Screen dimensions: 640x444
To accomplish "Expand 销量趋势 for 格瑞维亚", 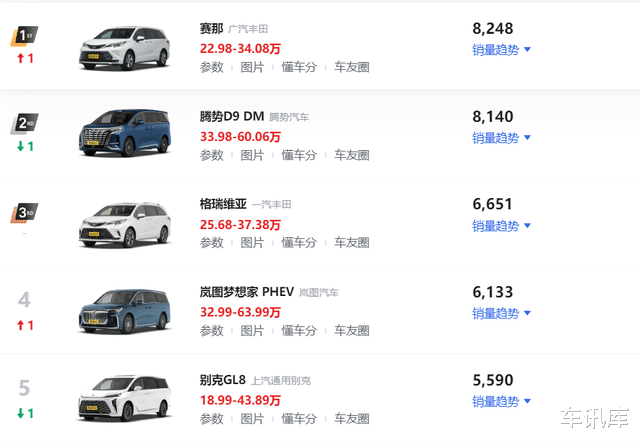I will tap(501, 226).
